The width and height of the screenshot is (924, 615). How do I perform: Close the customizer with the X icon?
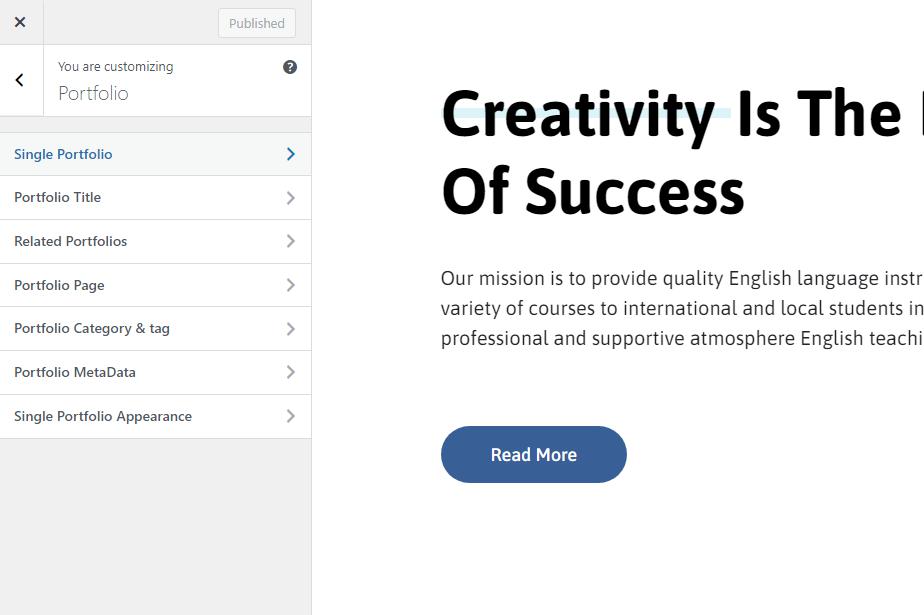pos(20,22)
